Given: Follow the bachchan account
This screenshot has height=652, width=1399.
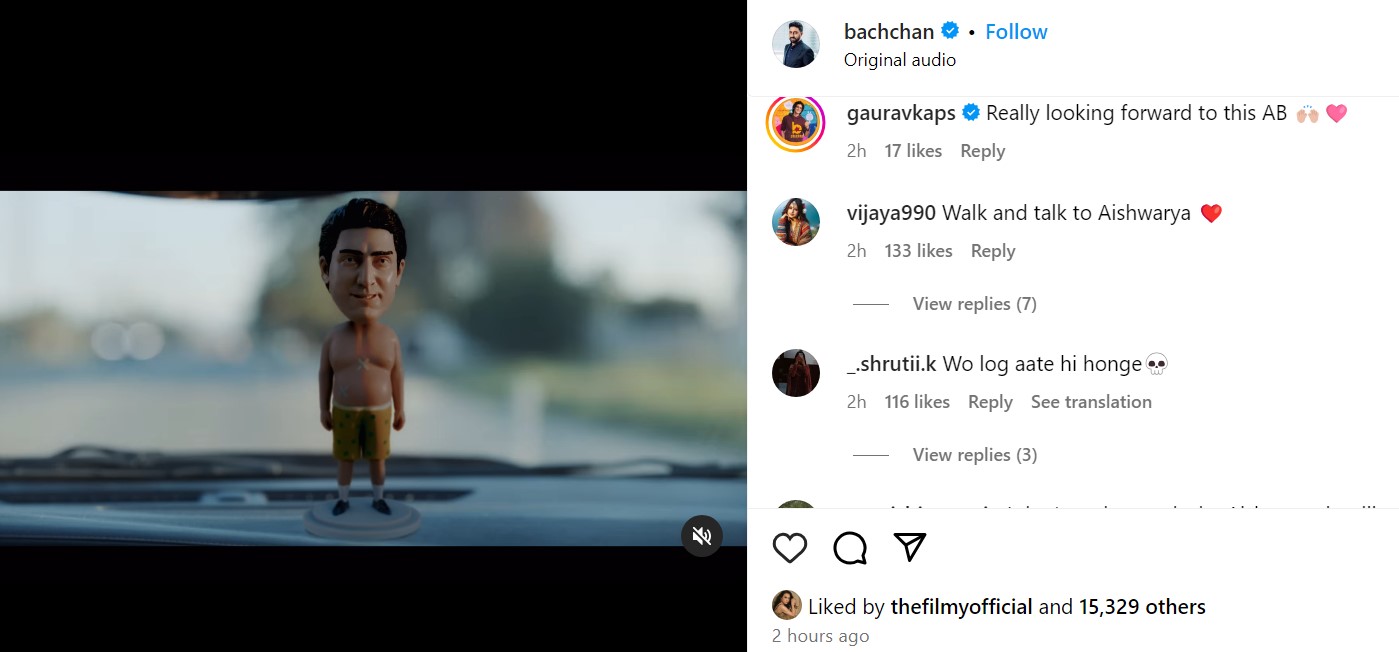Looking at the screenshot, I should point(1016,31).
